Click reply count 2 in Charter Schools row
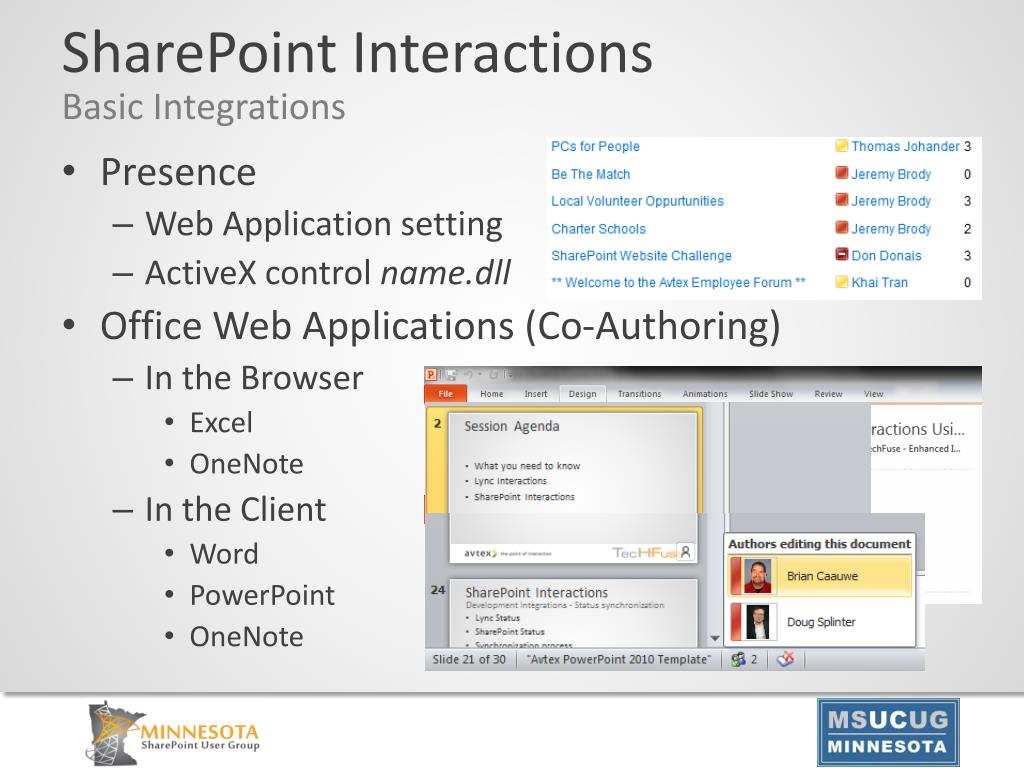The width and height of the screenshot is (1024, 768). pyautogui.click(x=967, y=229)
